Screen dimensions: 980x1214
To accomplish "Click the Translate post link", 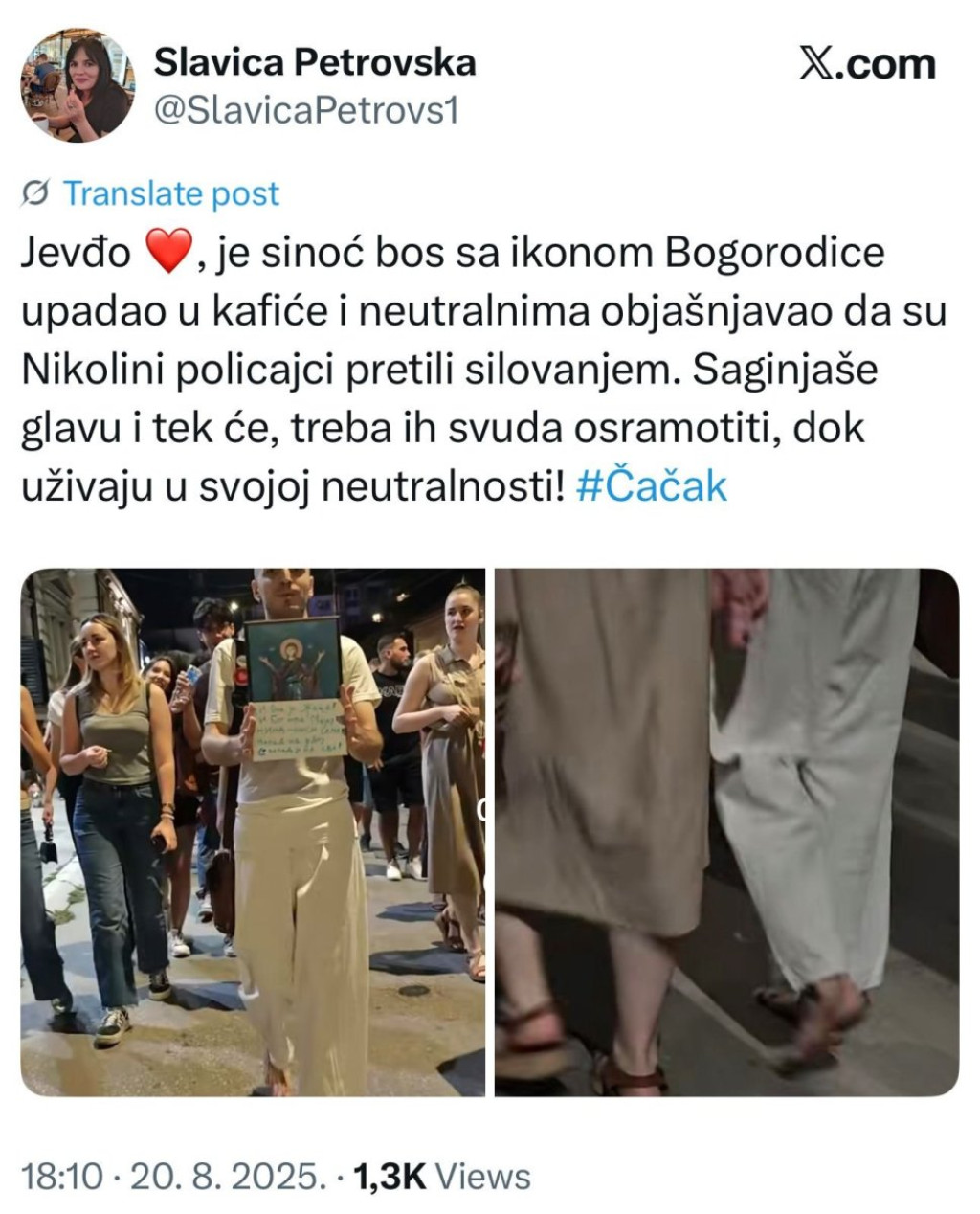I will (171, 193).
